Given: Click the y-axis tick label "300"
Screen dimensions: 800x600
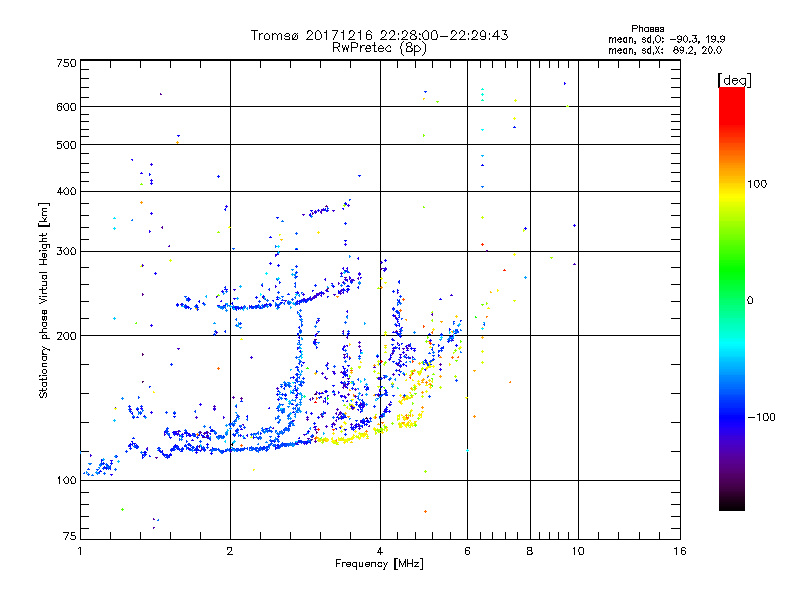Looking at the screenshot, I should pyautogui.click(x=67, y=252).
